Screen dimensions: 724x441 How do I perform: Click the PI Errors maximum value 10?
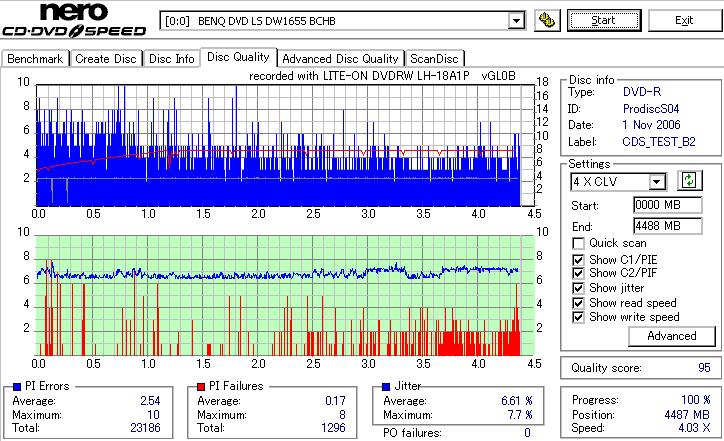(x=153, y=415)
